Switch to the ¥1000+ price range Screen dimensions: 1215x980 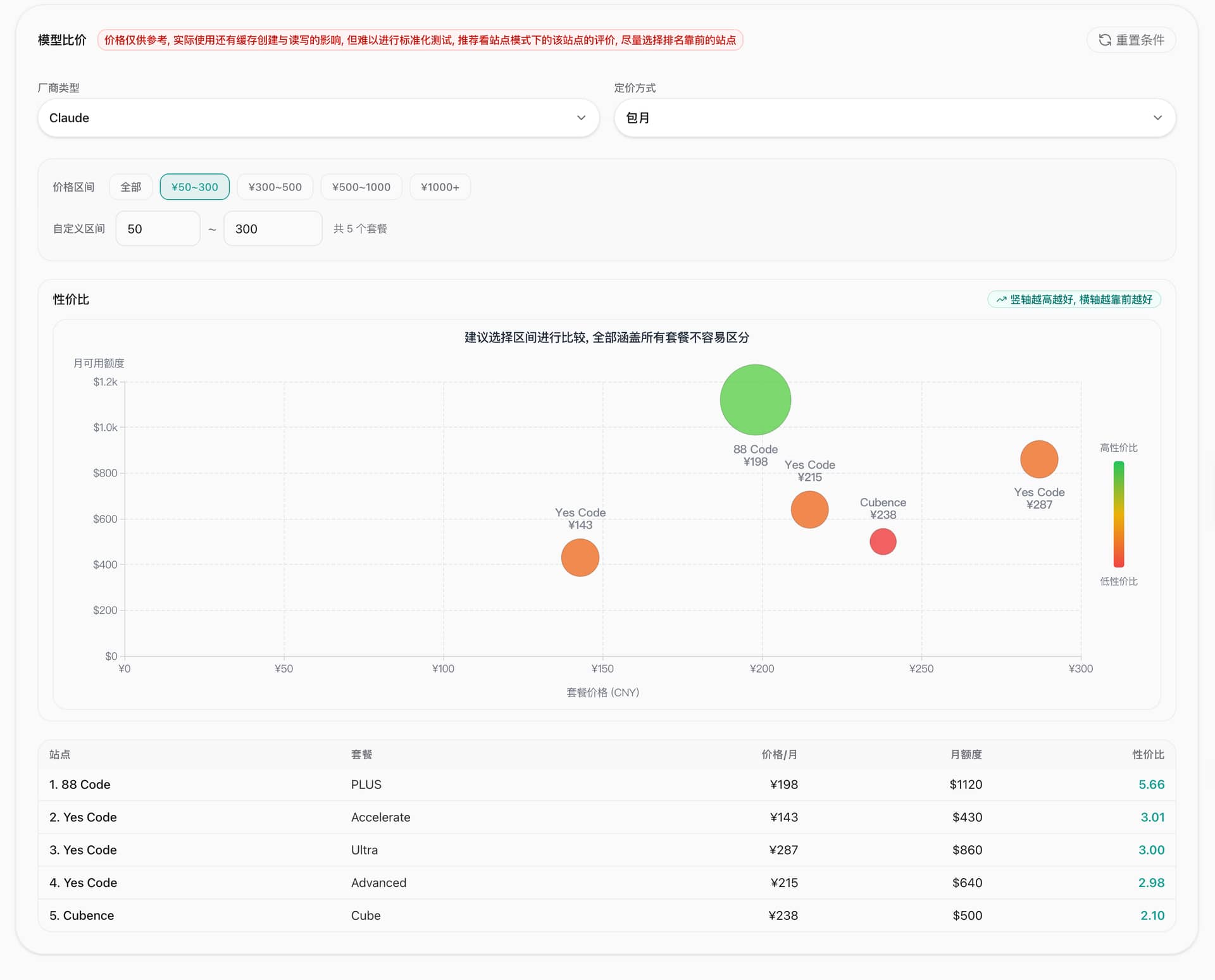pos(440,187)
